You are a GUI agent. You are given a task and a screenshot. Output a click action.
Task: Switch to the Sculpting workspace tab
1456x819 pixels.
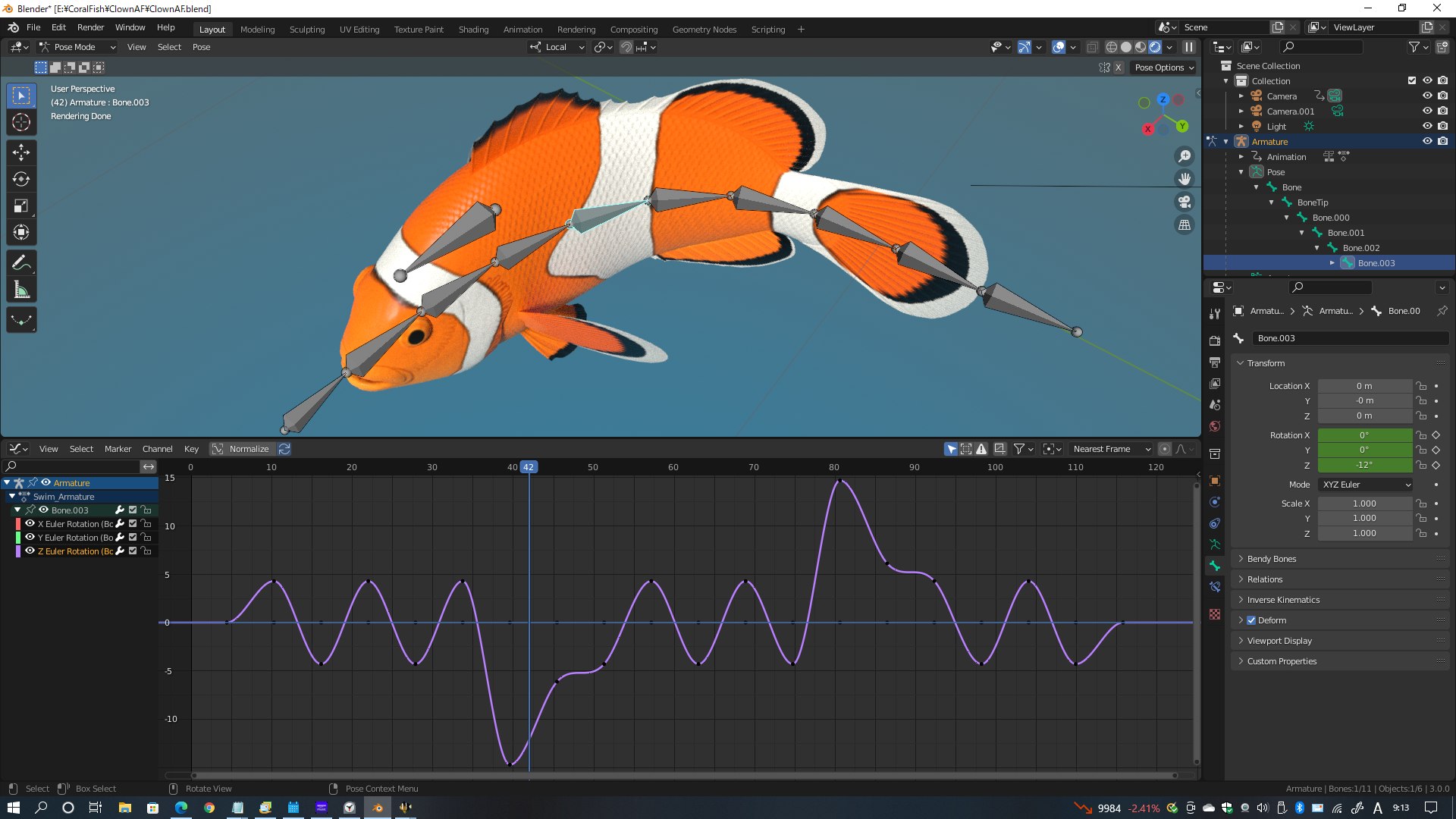[307, 30]
